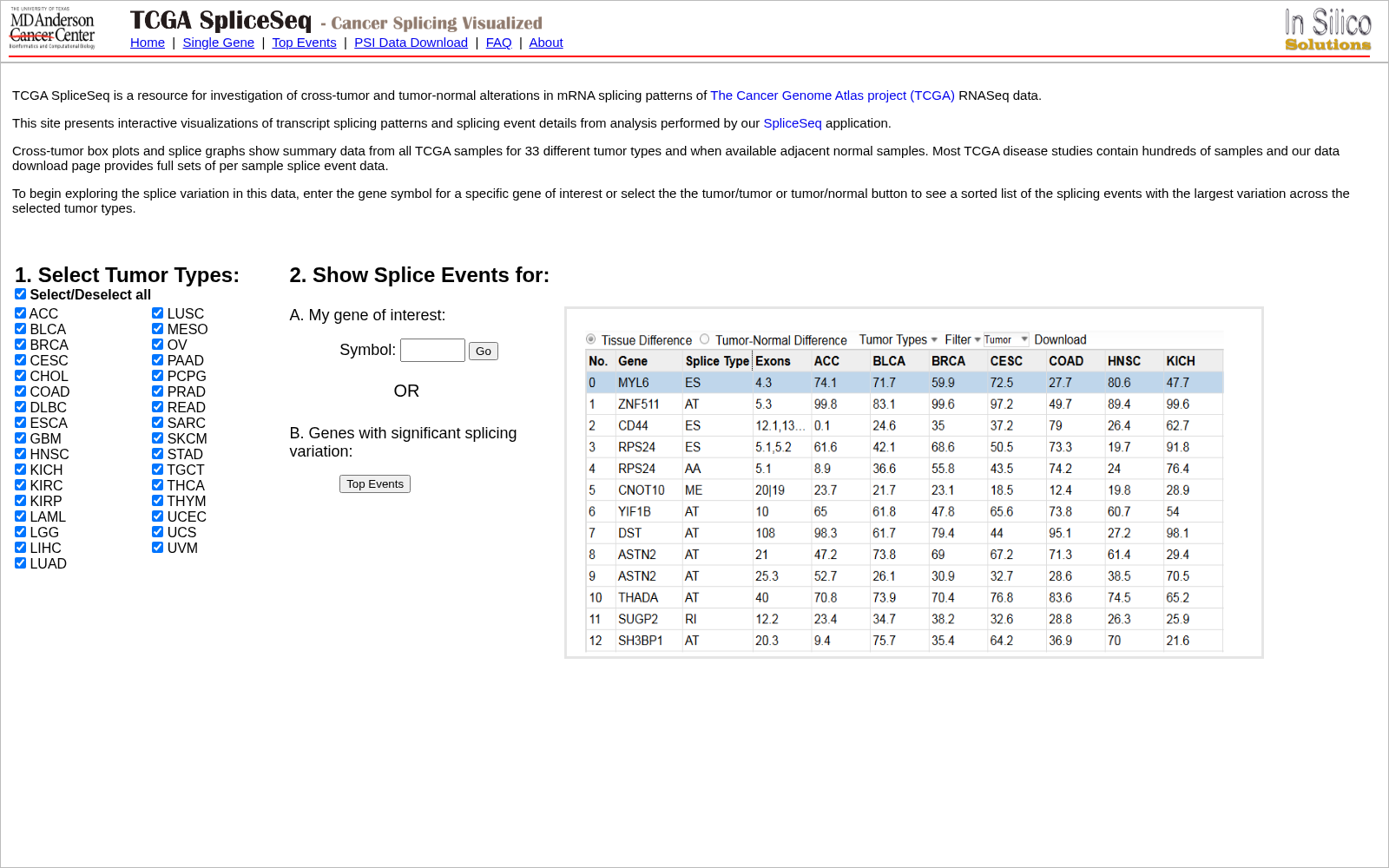The height and width of the screenshot is (868, 1389).
Task: Open the PSI Data Download page
Action: click(411, 43)
